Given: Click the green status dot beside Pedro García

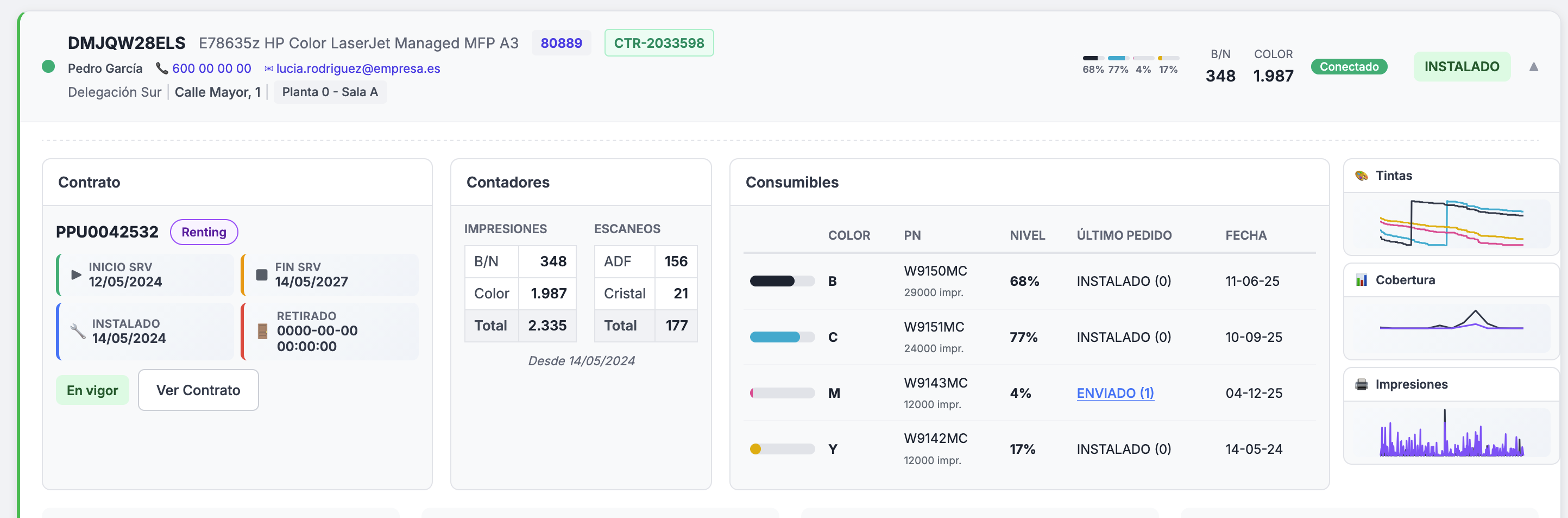Looking at the screenshot, I should coord(48,66).
